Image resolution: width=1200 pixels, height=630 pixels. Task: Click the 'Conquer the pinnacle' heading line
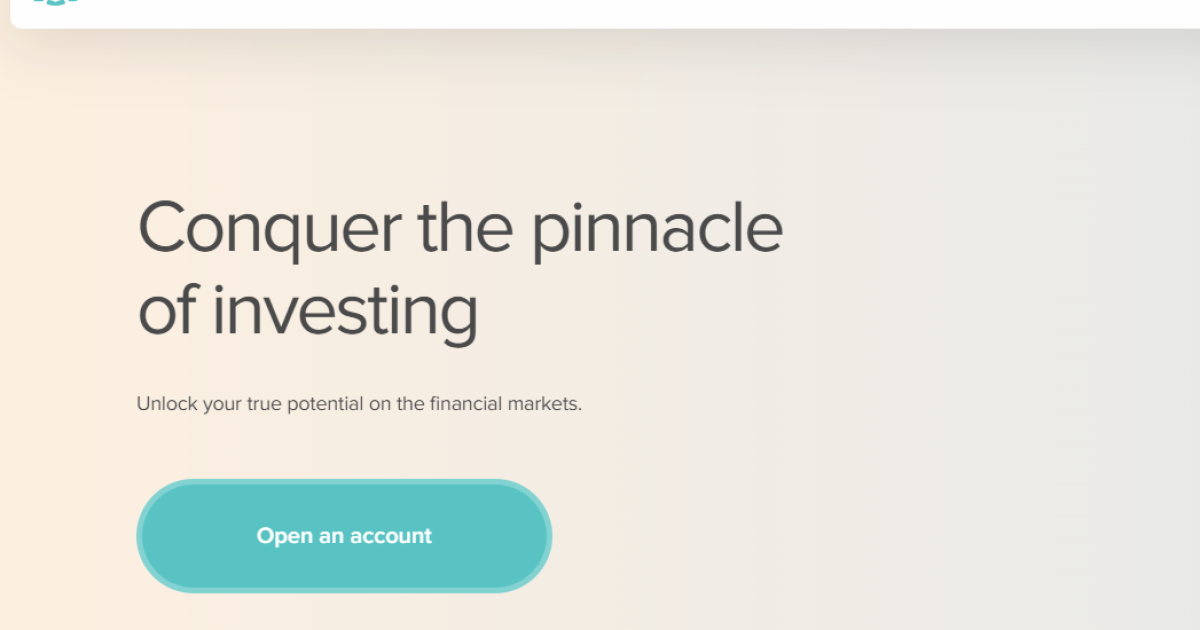pyautogui.click(x=460, y=228)
